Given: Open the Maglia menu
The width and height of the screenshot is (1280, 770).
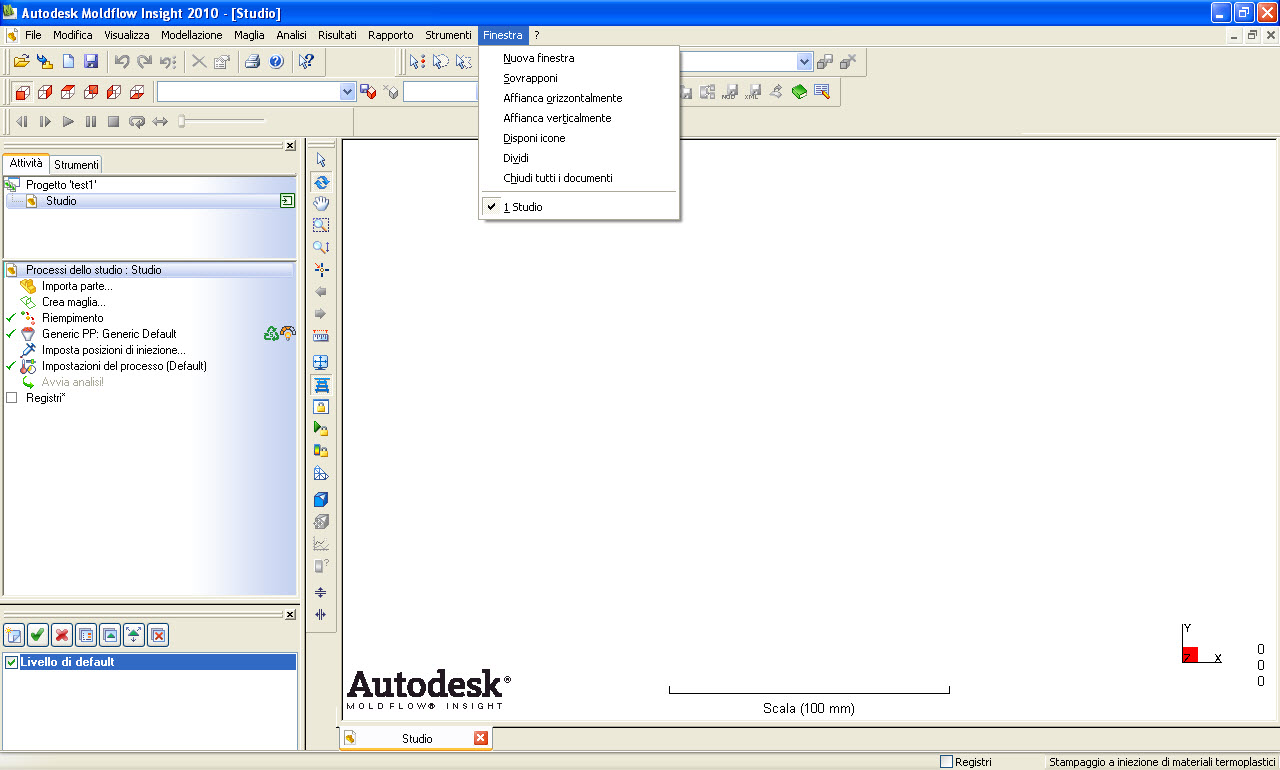Looking at the screenshot, I should coord(249,35).
